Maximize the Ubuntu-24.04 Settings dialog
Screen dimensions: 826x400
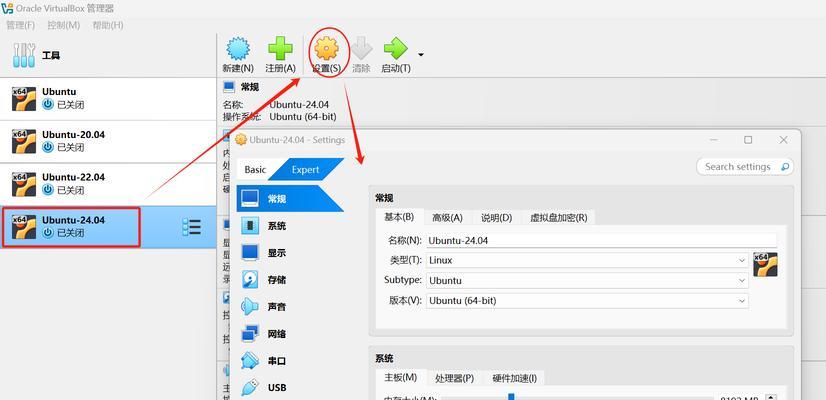point(748,140)
